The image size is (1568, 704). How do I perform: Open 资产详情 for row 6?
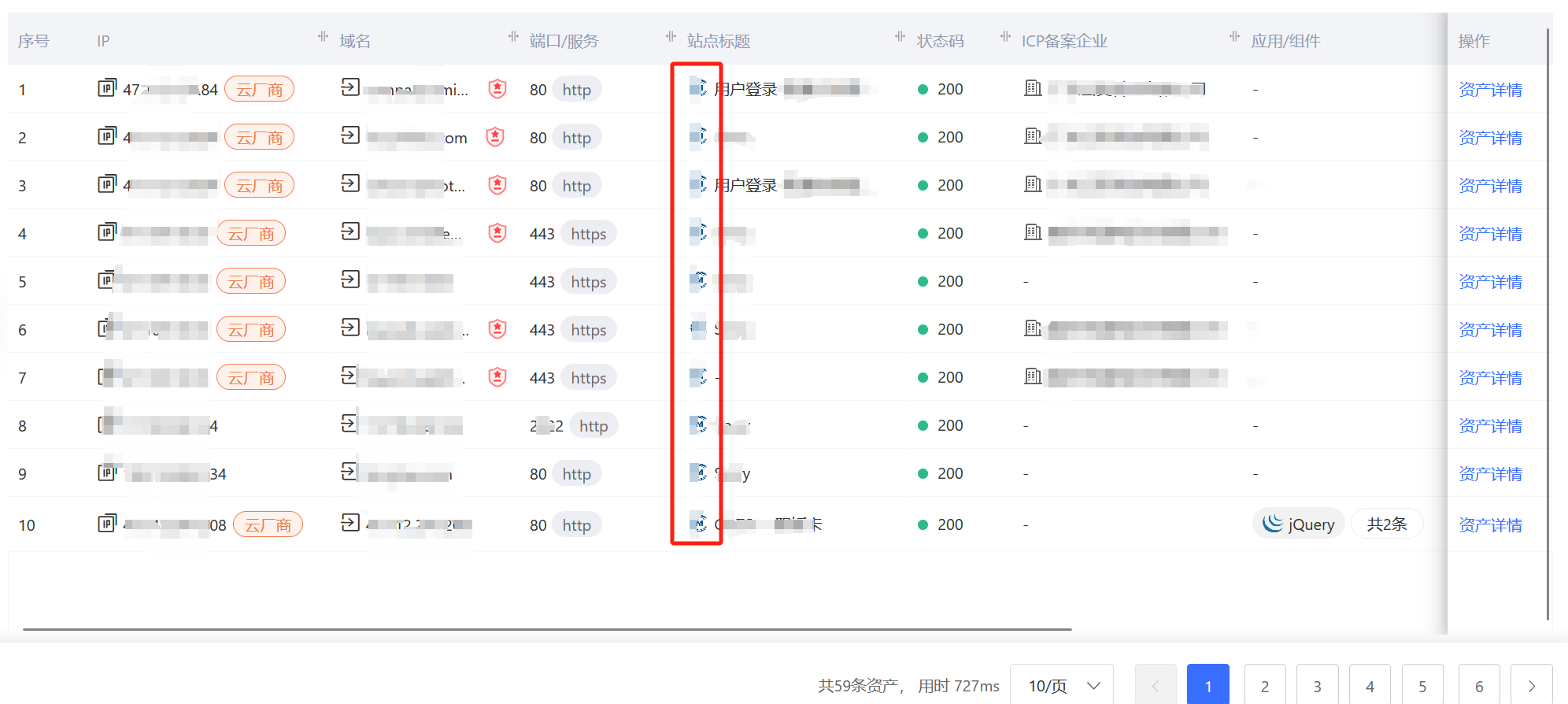(x=1490, y=330)
